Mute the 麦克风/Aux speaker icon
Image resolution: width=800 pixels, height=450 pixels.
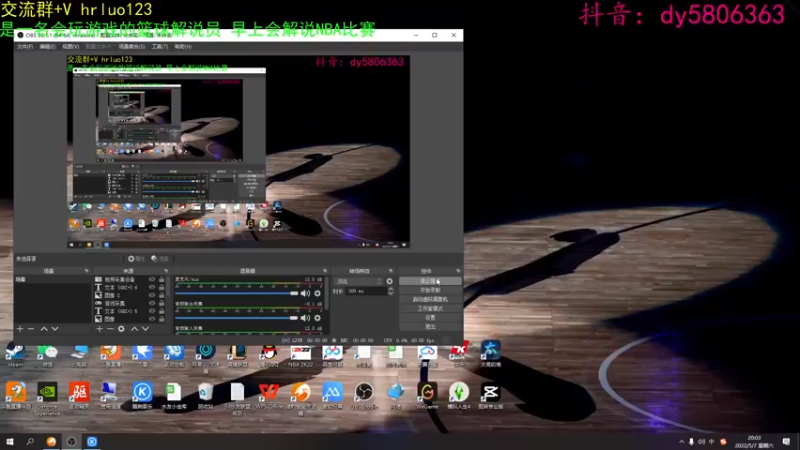click(305, 293)
